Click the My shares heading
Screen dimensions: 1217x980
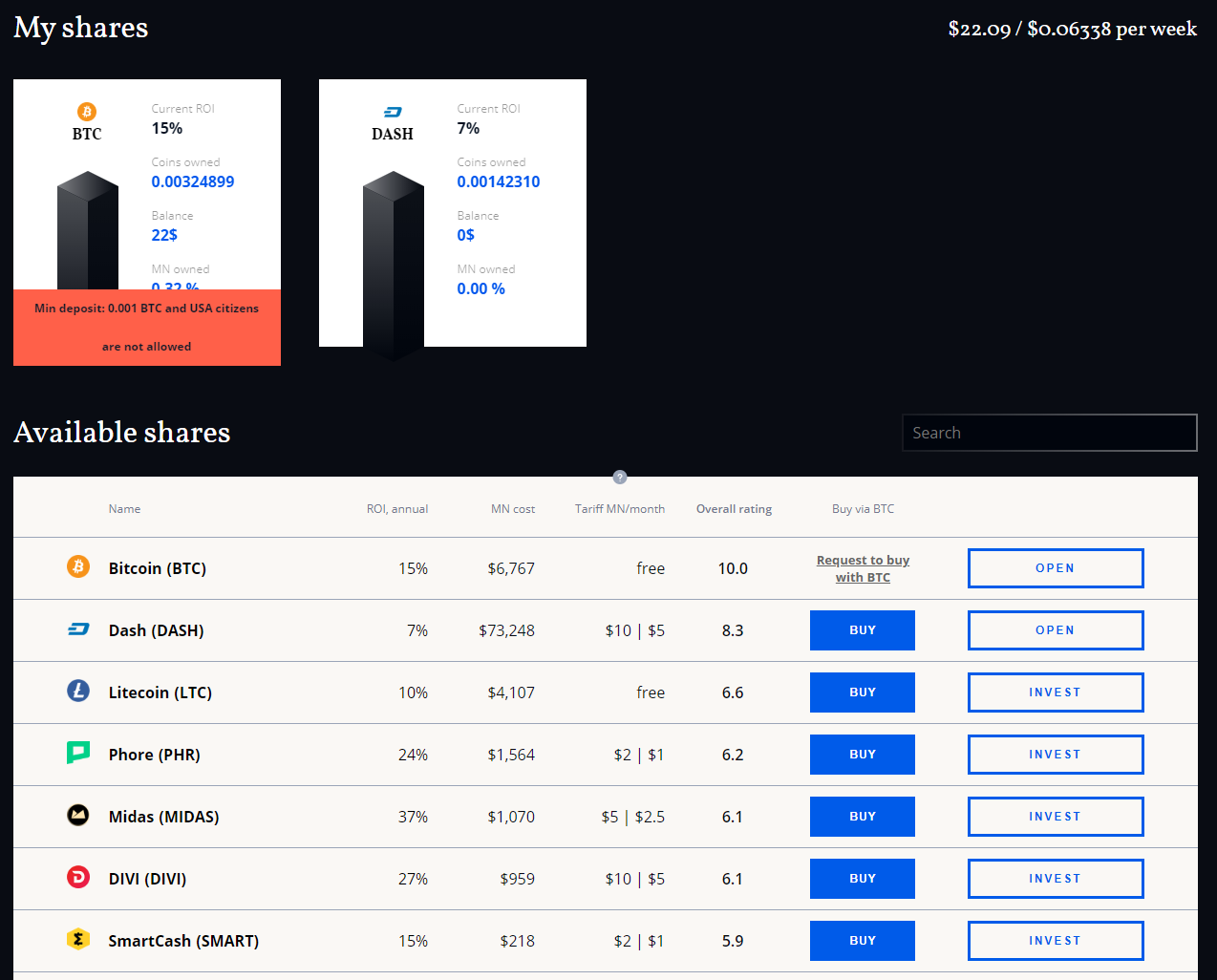81,28
